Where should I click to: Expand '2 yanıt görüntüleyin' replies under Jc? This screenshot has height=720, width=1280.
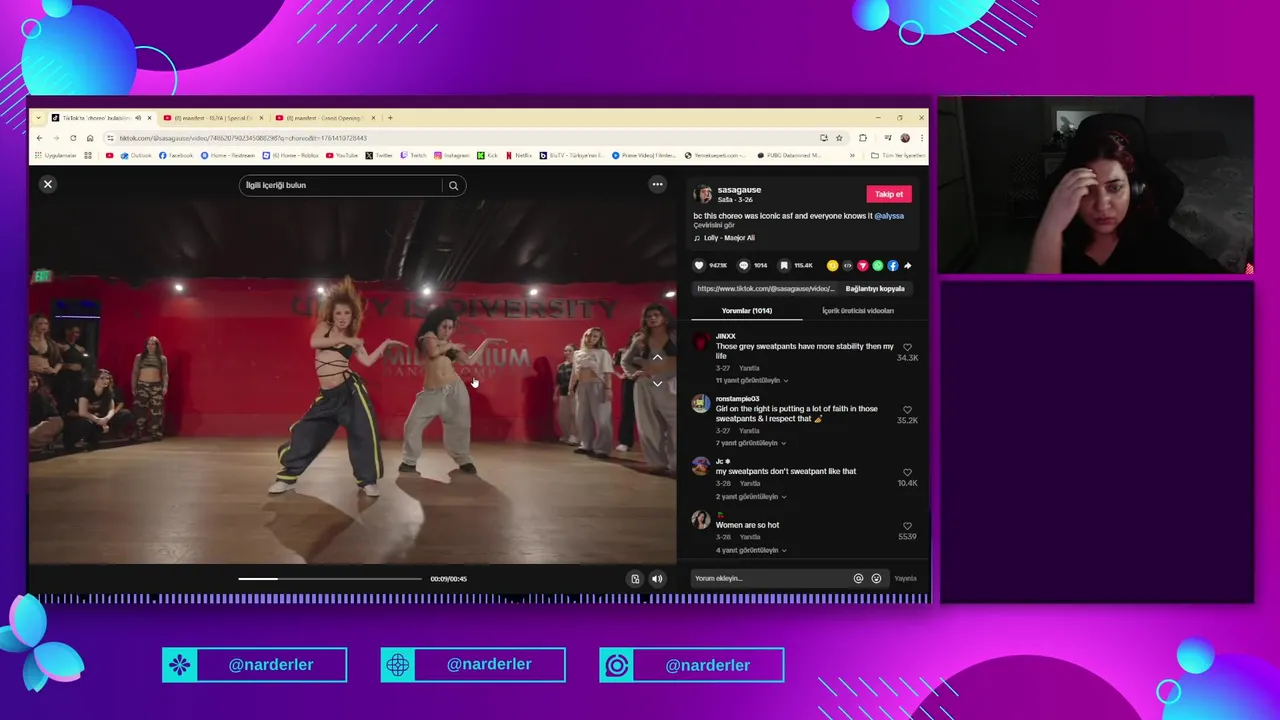coord(750,497)
